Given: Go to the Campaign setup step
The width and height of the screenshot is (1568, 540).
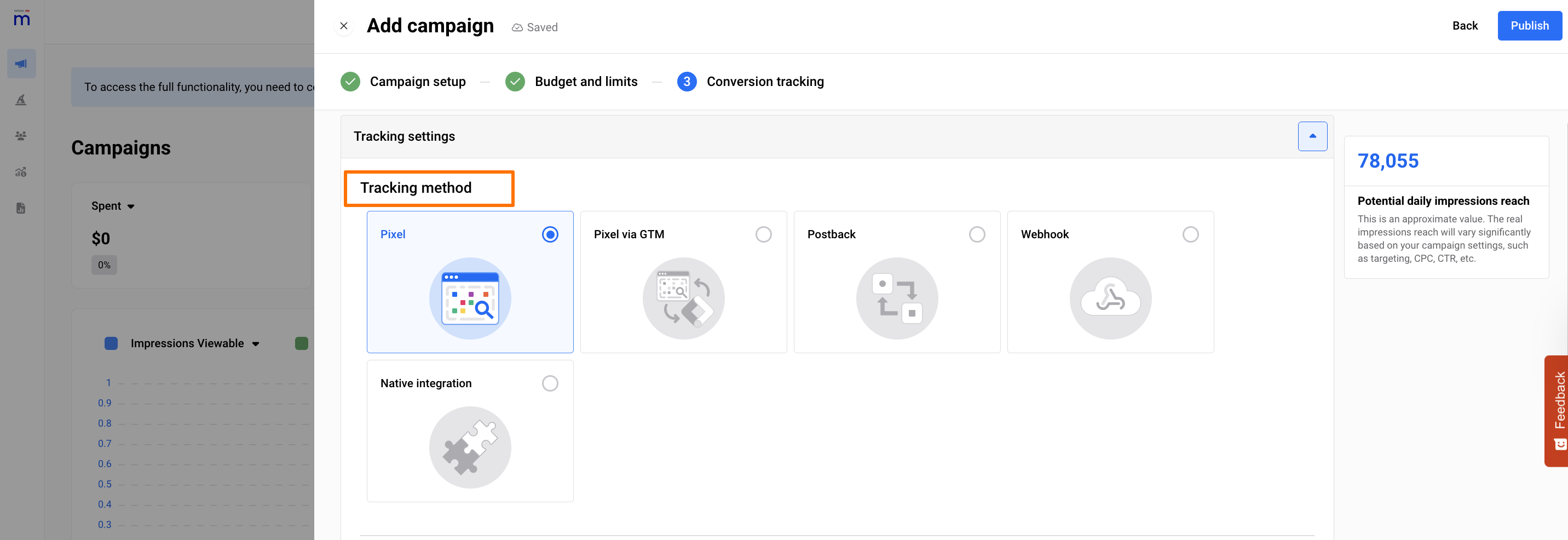Looking at the screenshot, I should coord(417,82).
